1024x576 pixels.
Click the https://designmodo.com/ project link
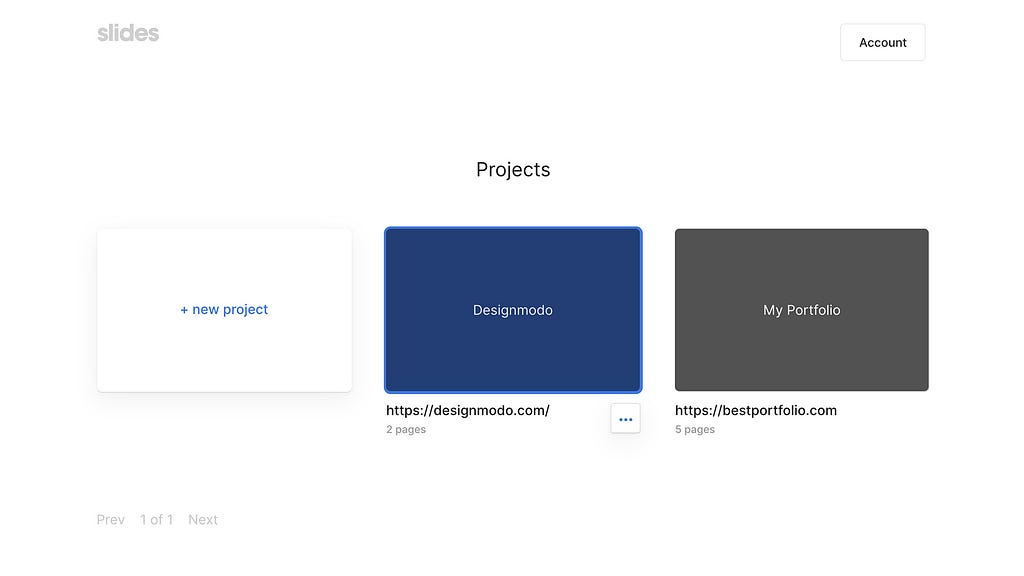pyautogui.click(x=468, y=410)
